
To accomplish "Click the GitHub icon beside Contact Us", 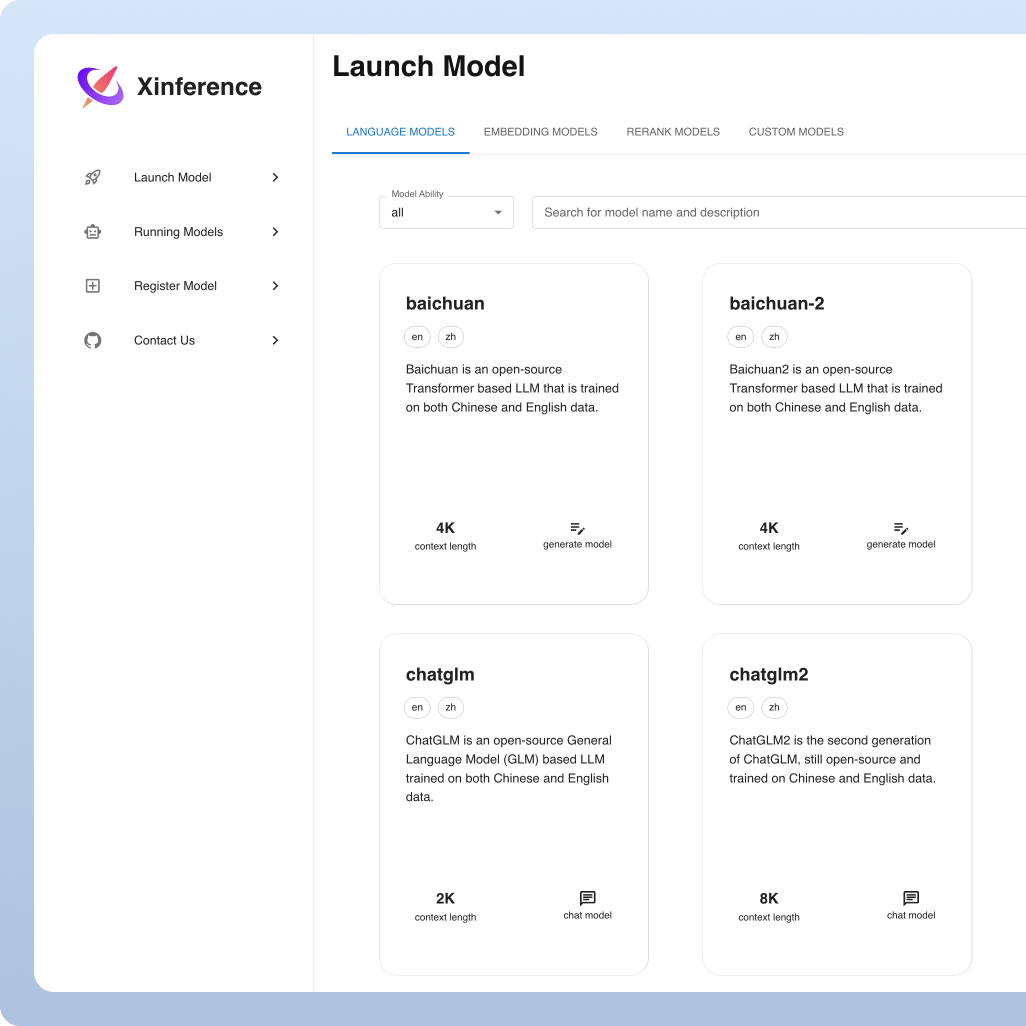I will [93, 340].
